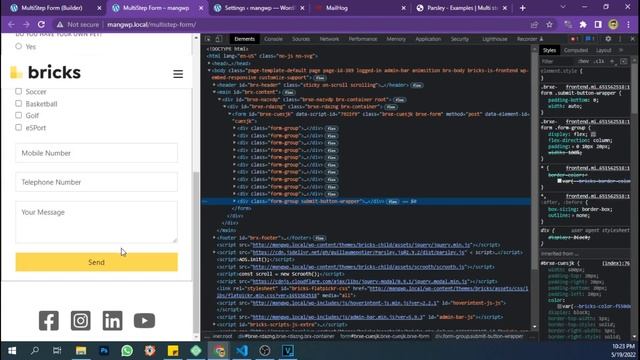Open the Instagram social icon
This screenshot has height=360, width=640.
80,321
